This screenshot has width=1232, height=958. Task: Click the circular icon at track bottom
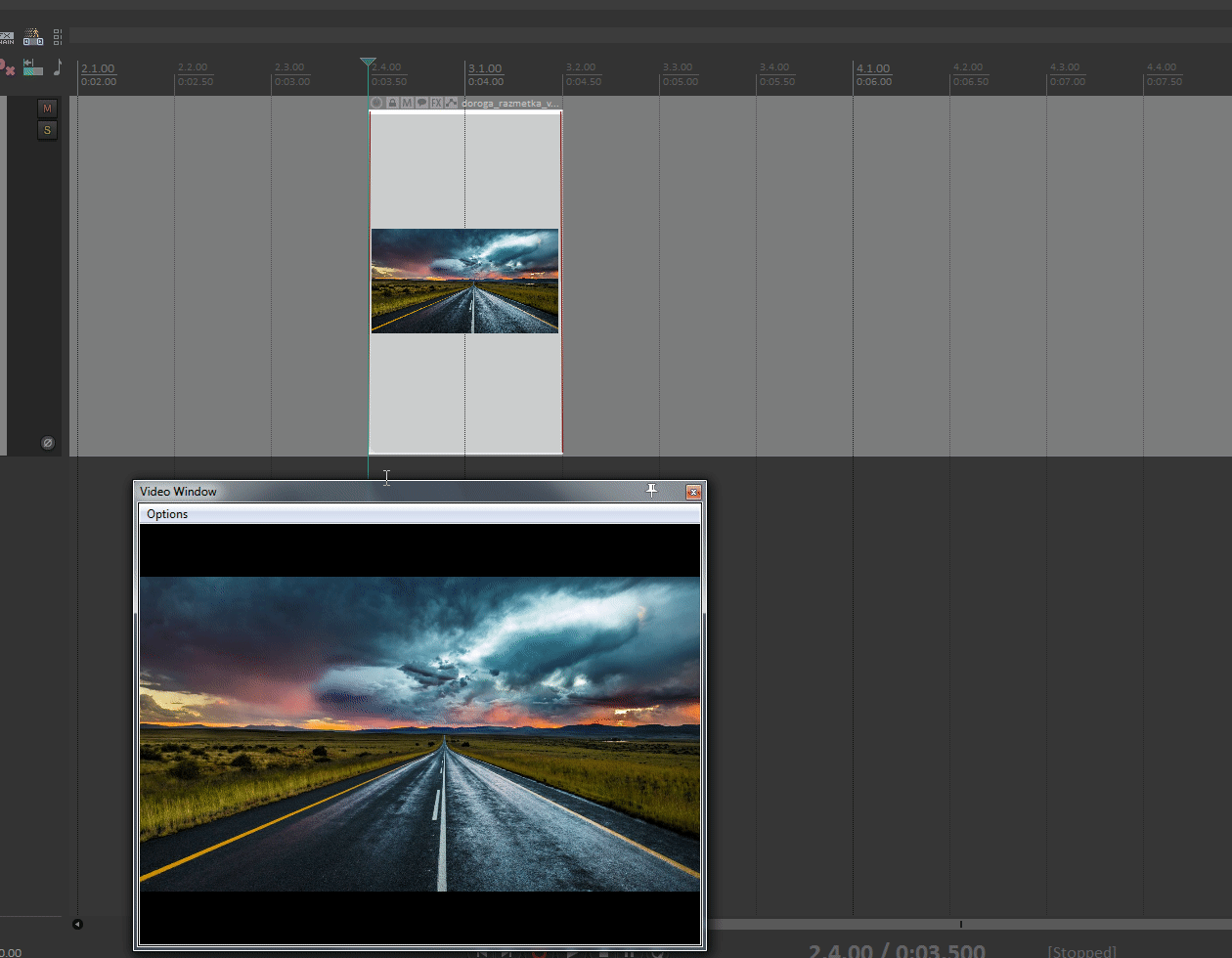pos(47,443)
